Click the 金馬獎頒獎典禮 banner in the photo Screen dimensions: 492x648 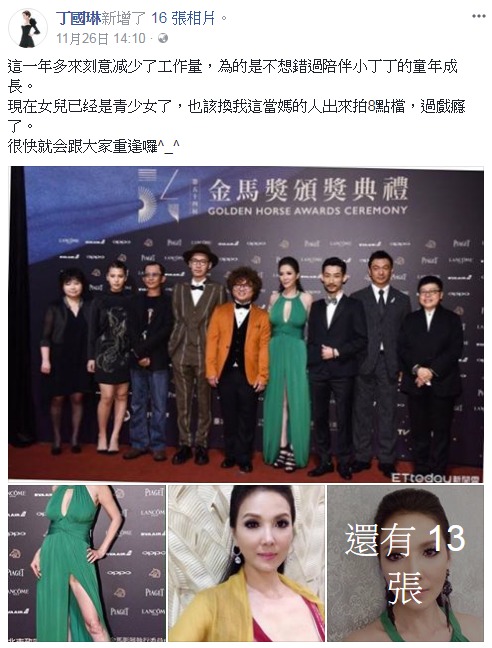(x=308, y=196)
